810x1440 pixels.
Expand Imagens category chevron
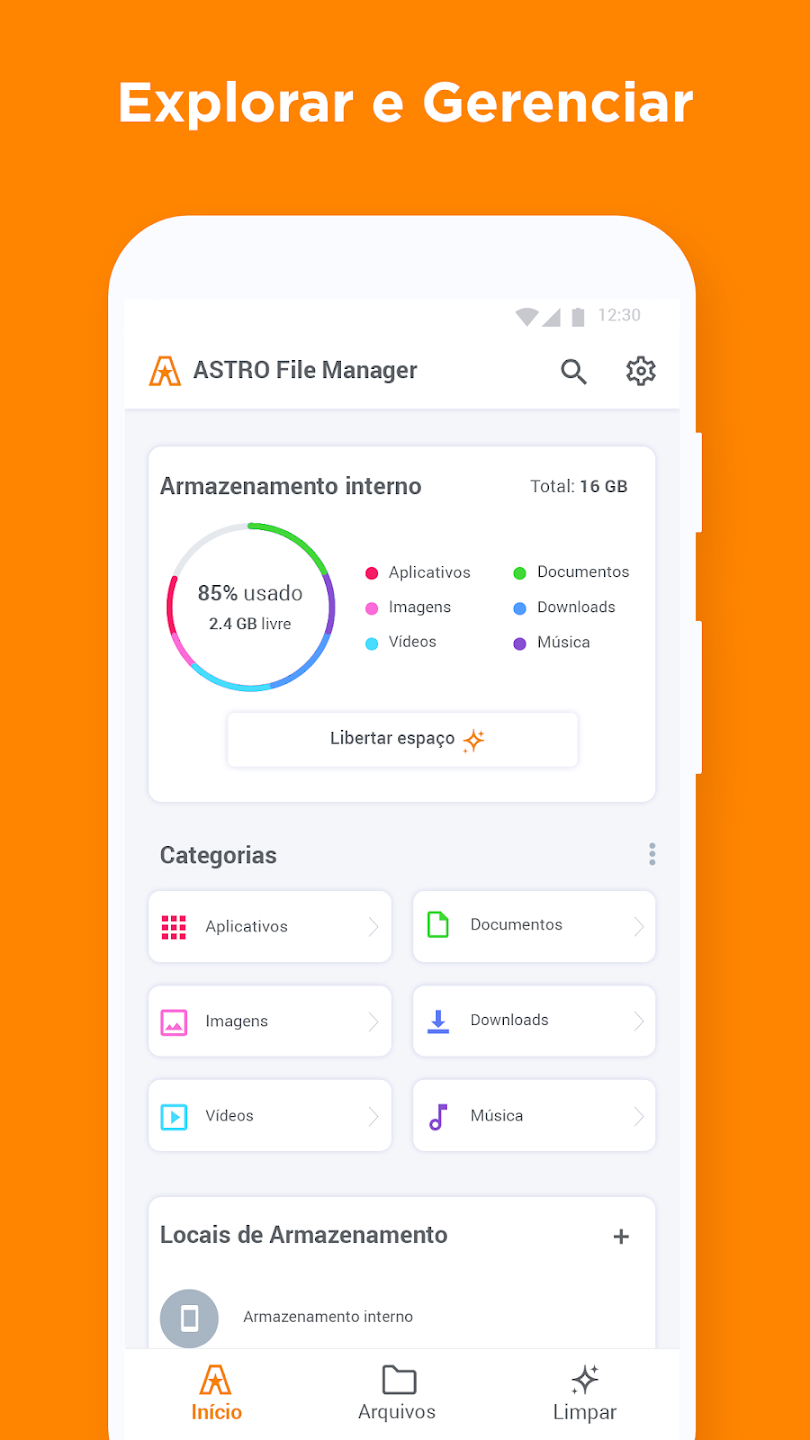point(374,1022)
